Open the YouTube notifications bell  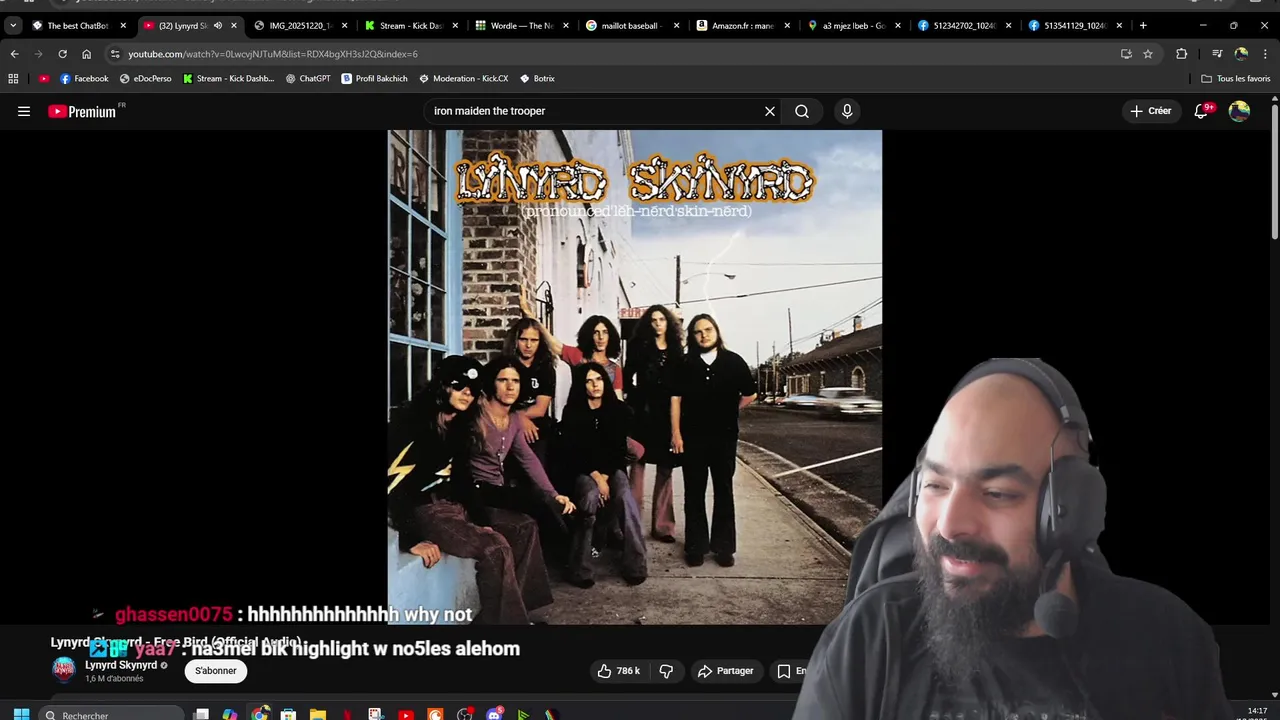click(1201, 111)
